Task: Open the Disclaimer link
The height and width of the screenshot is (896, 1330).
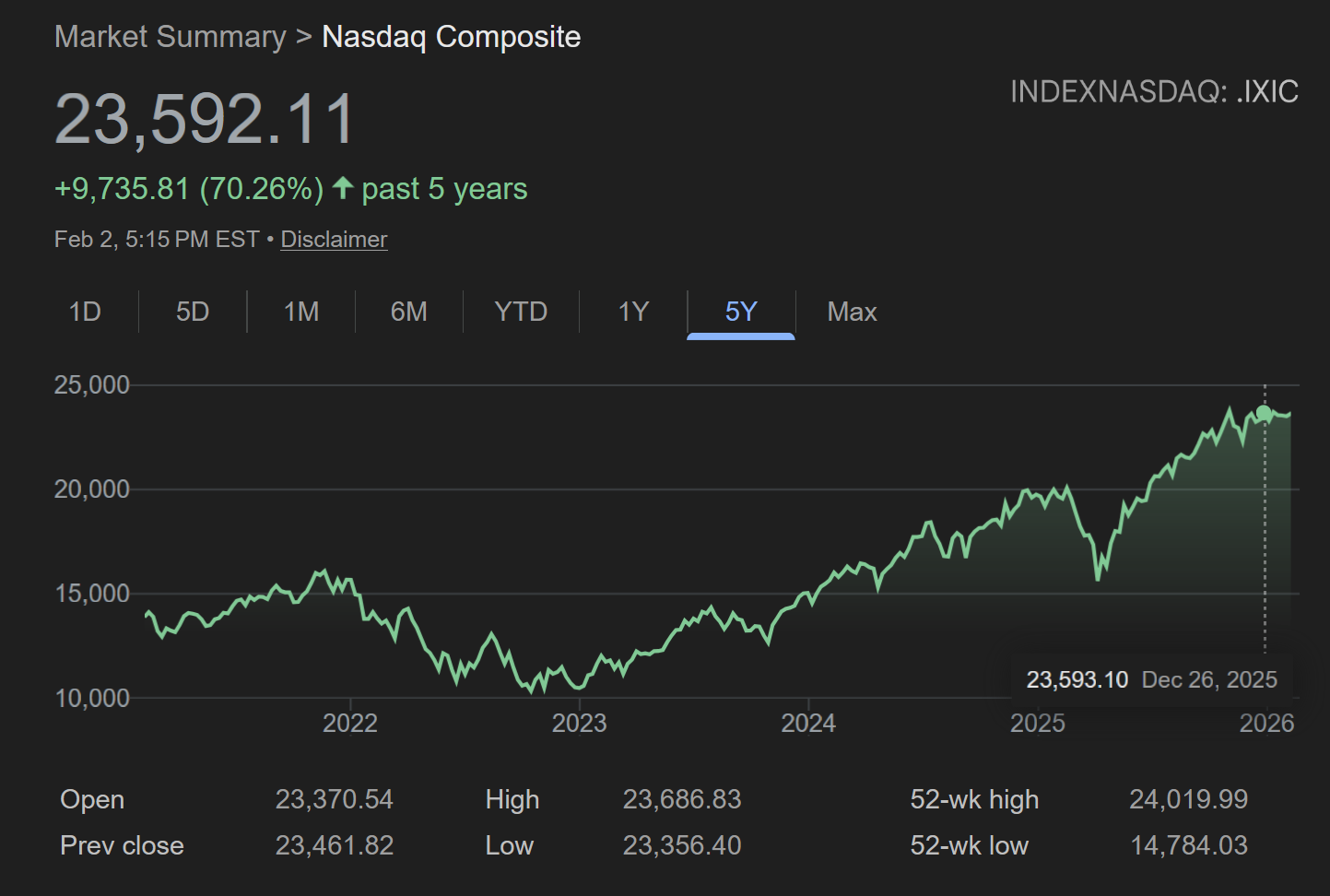Action: tap(334, 239)
